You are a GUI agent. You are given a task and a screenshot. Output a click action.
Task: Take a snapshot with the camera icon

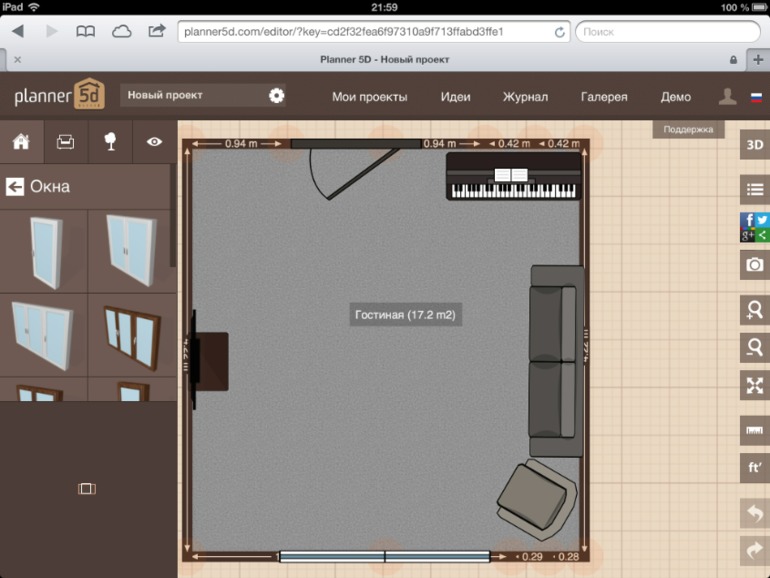point(754,265)
